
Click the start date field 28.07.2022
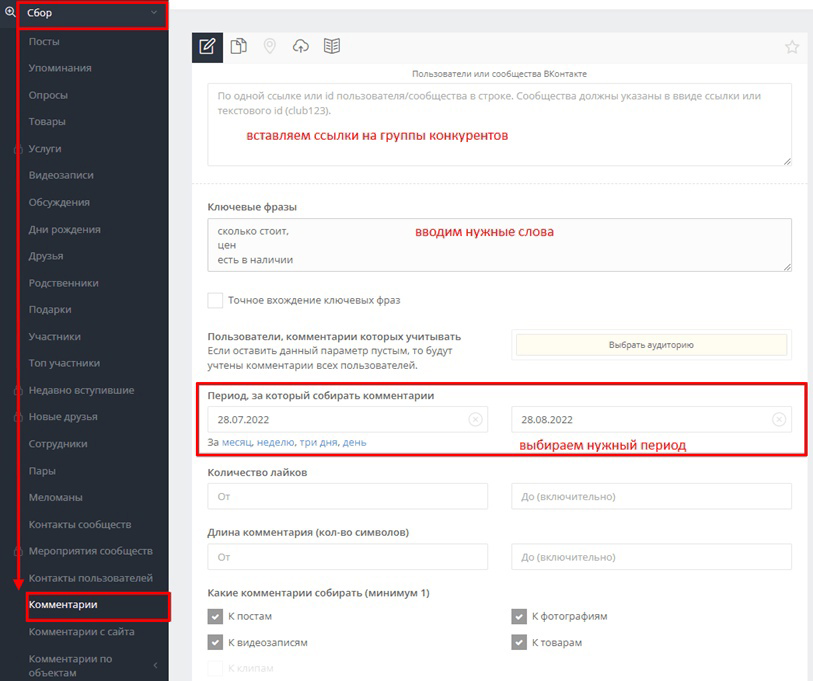click(347, 419)
